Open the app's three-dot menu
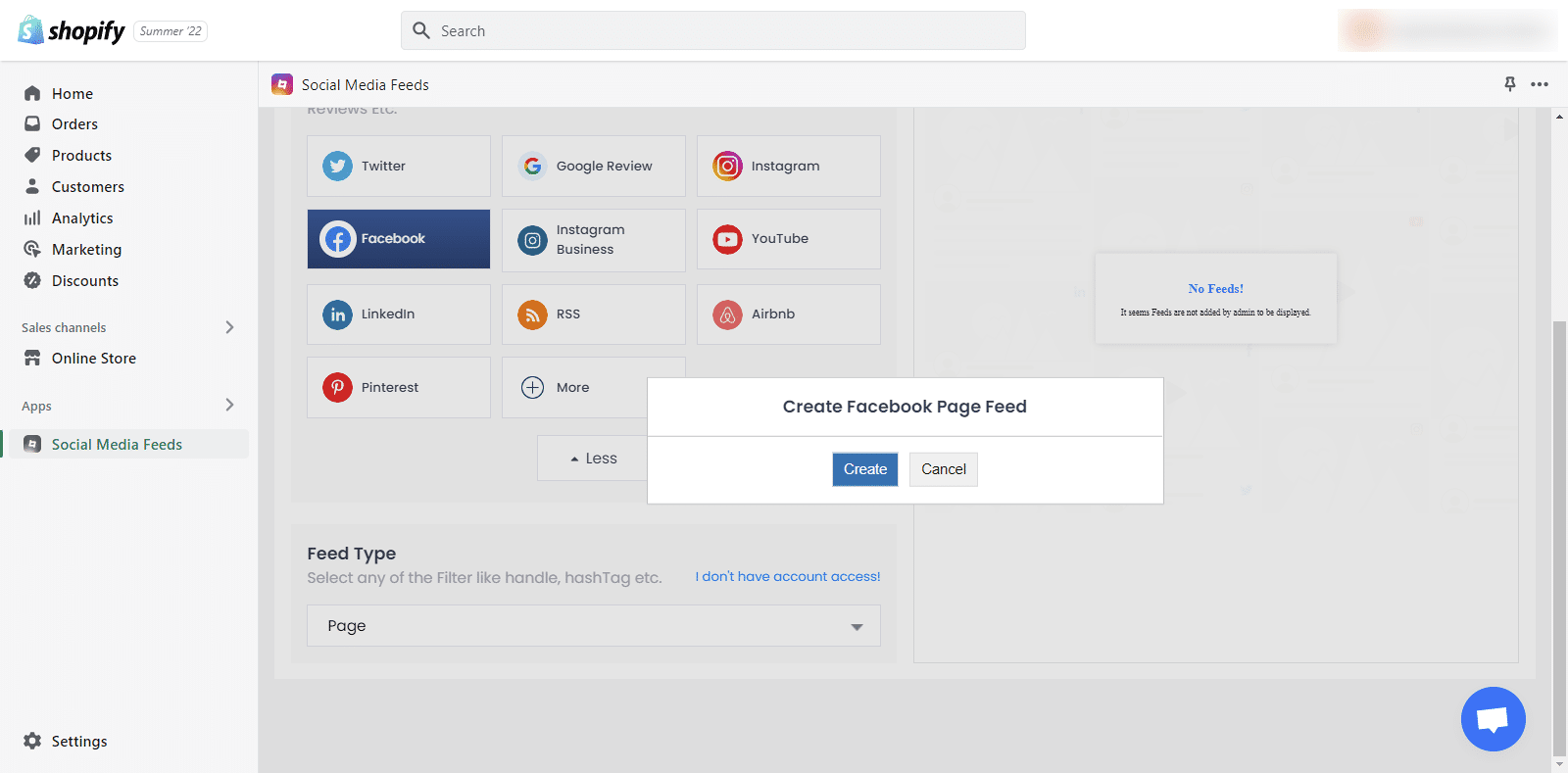Image resolution: width=1568 pixels, height=773 pixels. (x=1540, y=84)
